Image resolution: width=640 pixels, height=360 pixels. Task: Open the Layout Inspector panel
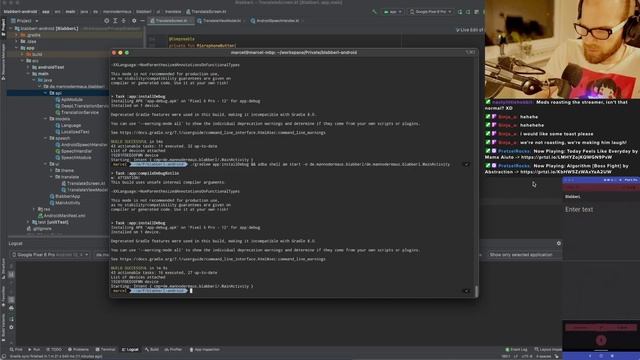pos(548,349)
